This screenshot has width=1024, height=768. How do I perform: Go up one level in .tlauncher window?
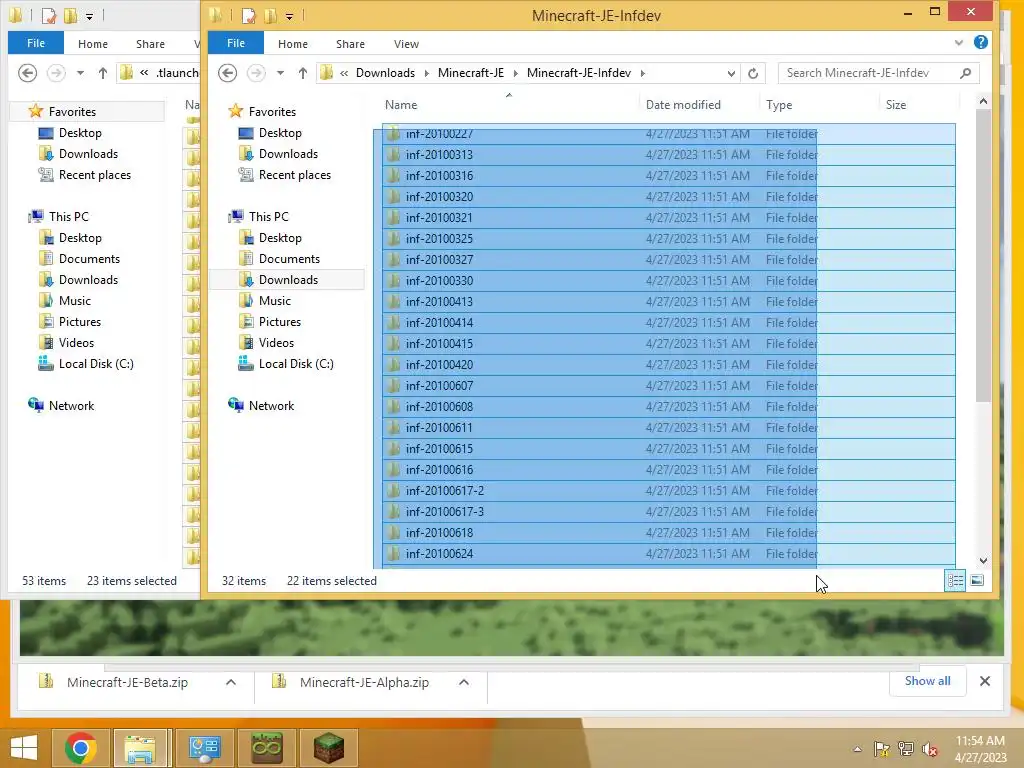tap(103, 73)
